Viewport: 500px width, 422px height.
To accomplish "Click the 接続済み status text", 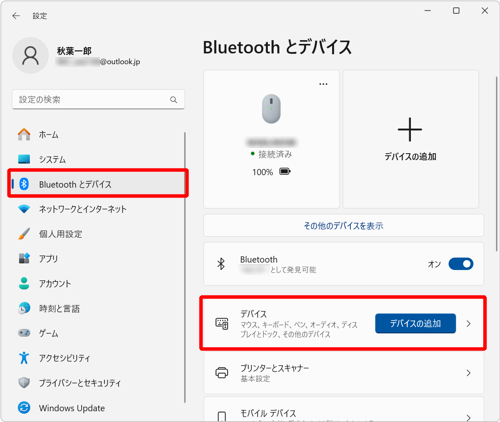I will tap(275, 154).
